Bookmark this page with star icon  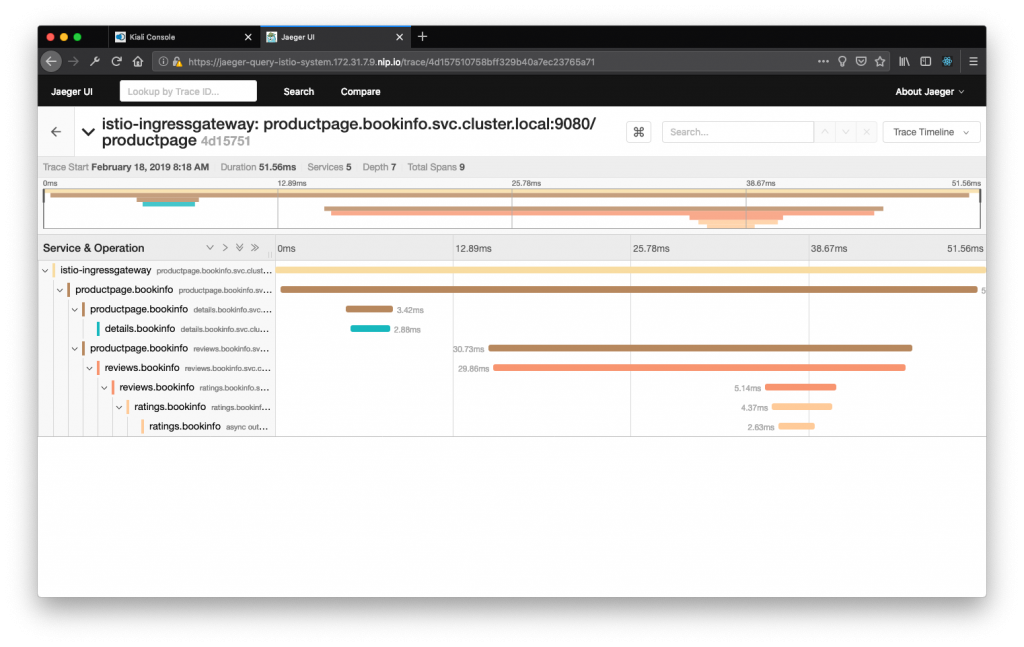click(x=880, y=61)
